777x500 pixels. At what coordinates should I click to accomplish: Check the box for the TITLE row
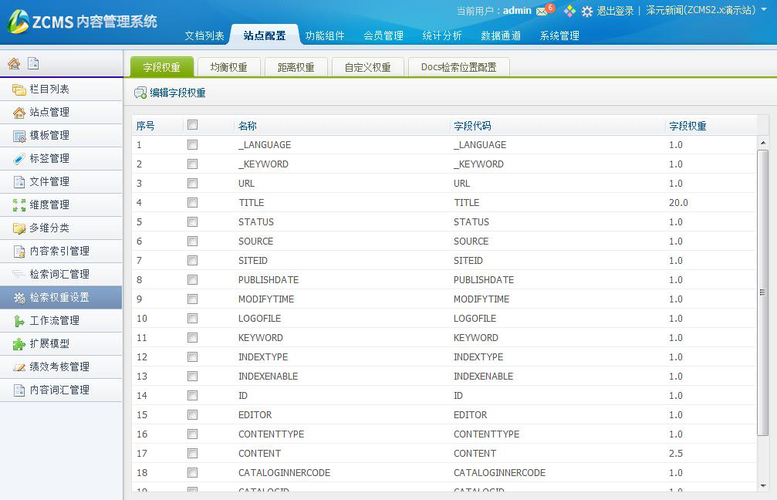pyautogui.click(x=192, y=203)
